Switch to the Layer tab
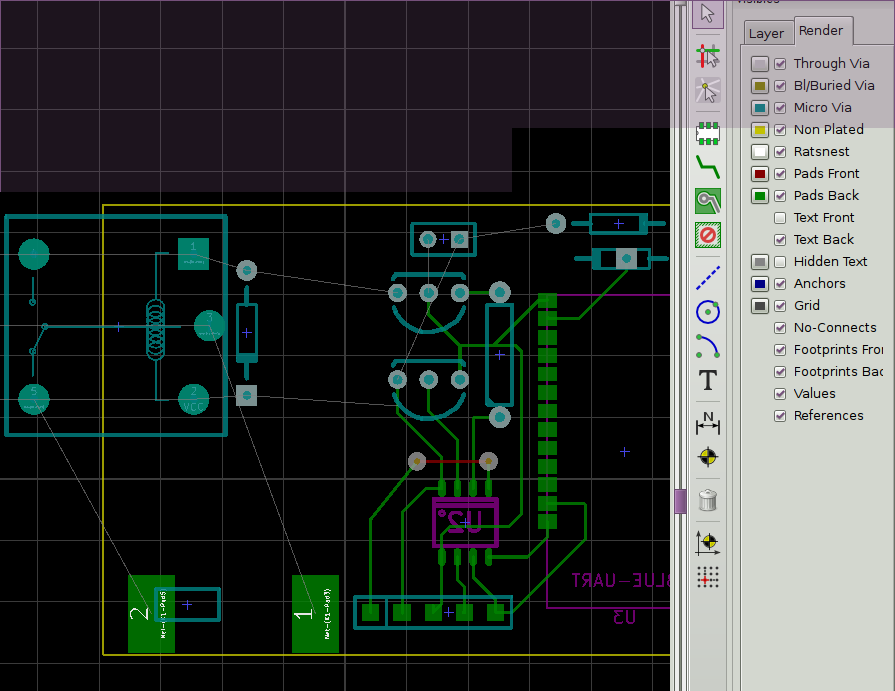This screenshot has width=895, height=691. (x=766, y=33)
